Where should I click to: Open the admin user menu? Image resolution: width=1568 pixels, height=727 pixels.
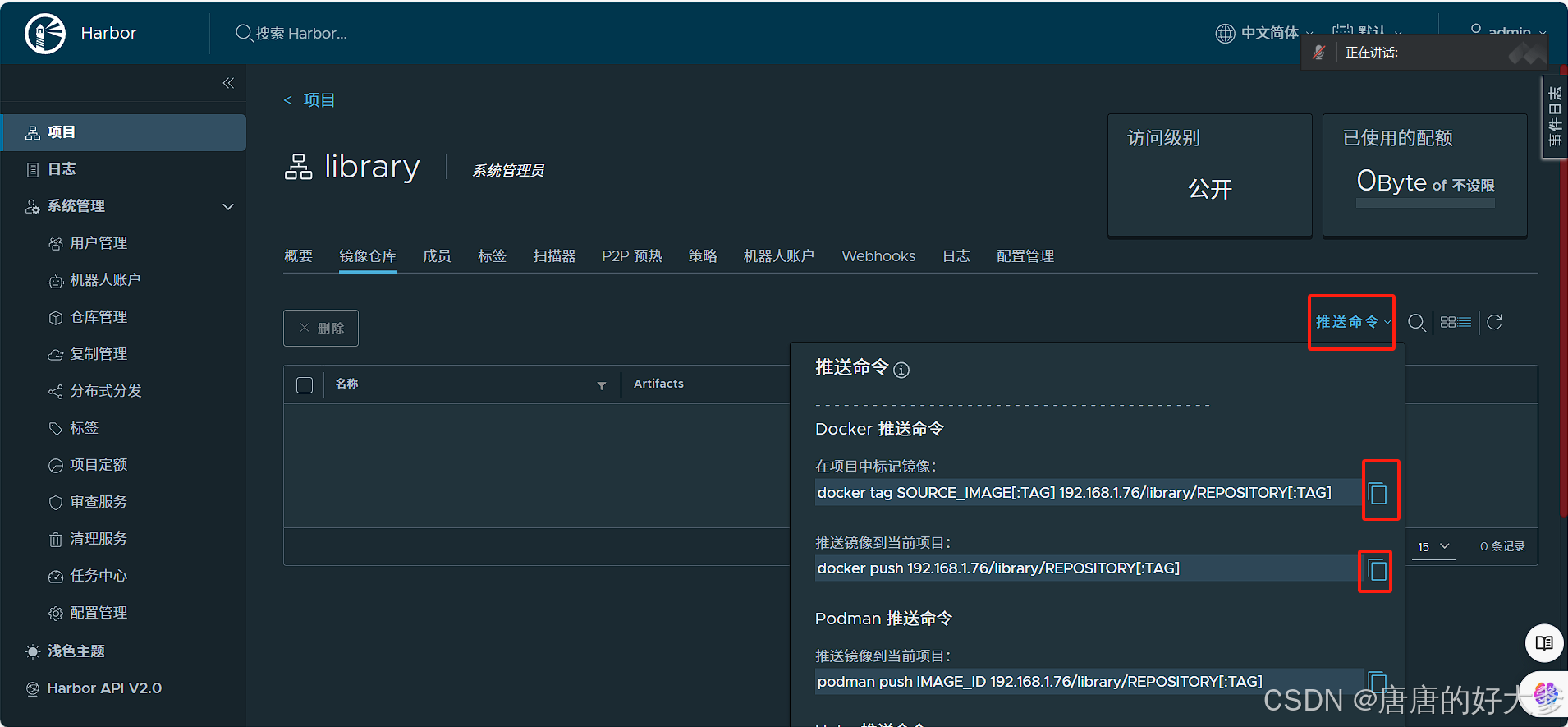tap(1508, 31)
